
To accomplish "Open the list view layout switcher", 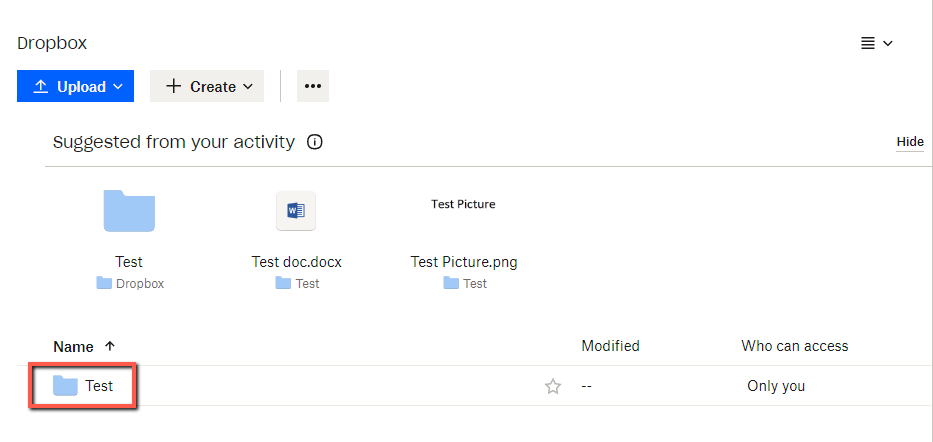I will tap(877, 43).
